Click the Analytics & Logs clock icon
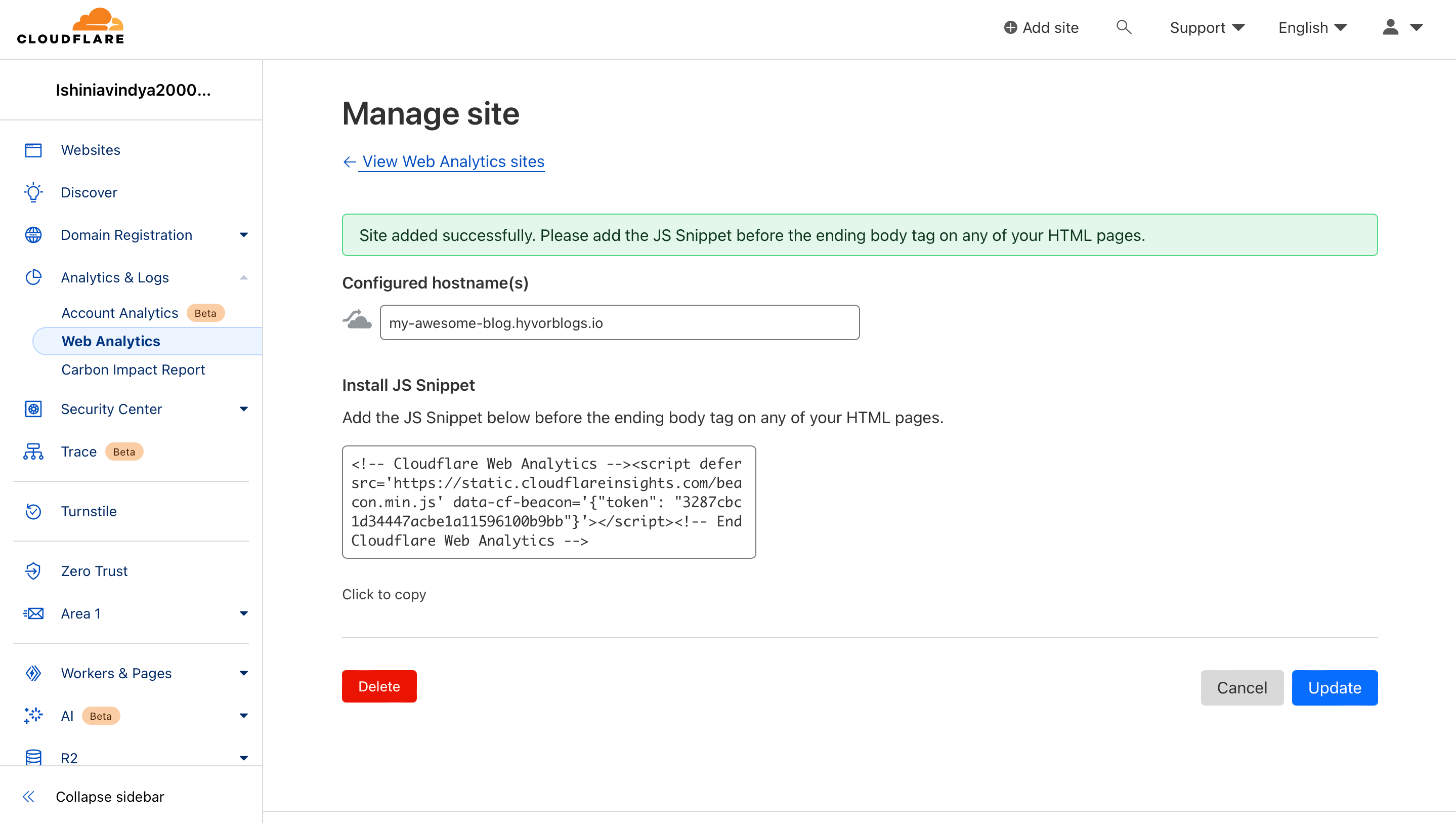Image resolution: width=1456 pixels, height=823 pixels. click(33, 277)
